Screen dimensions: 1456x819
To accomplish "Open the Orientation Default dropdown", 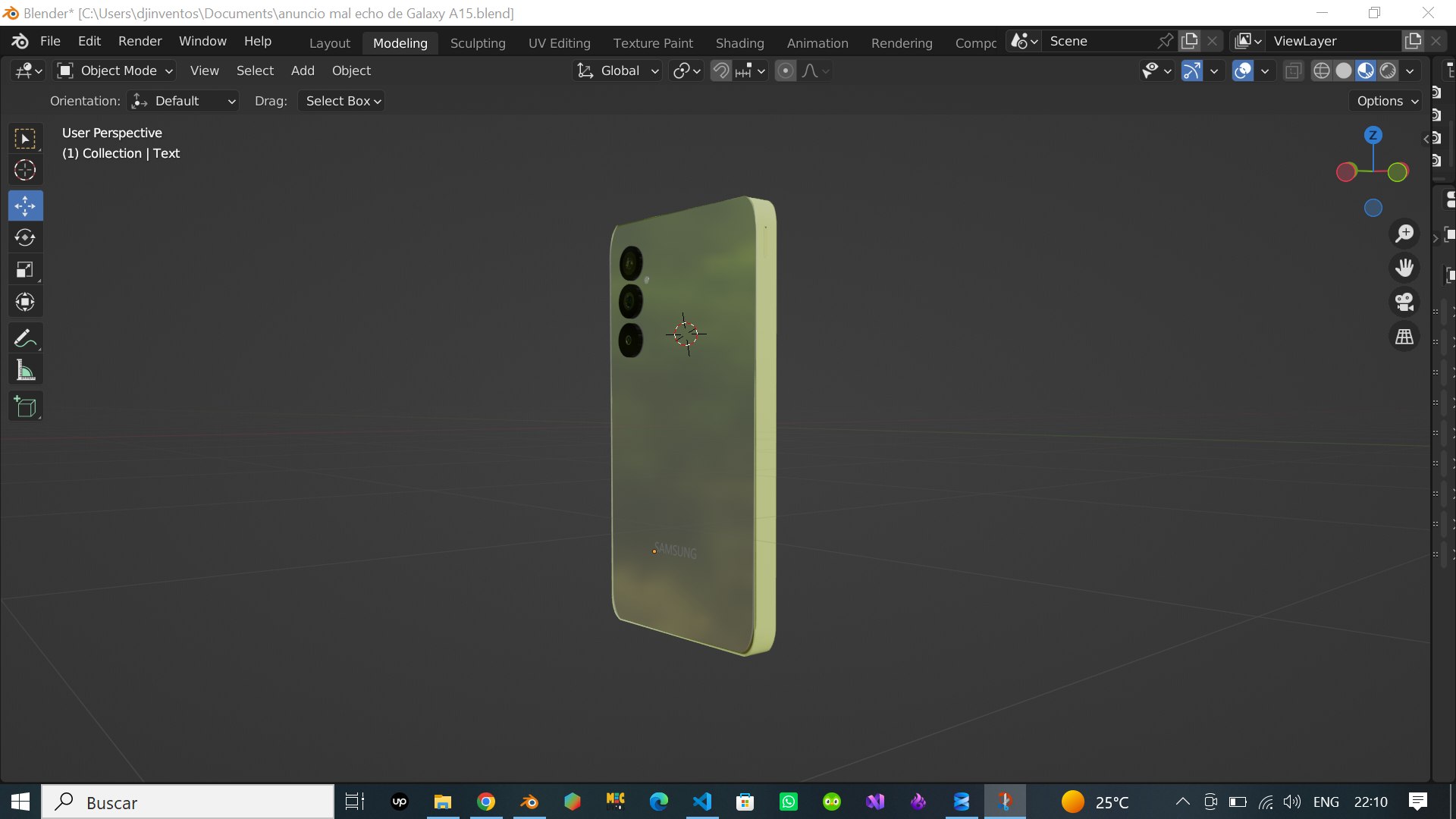I will point(183,101).
